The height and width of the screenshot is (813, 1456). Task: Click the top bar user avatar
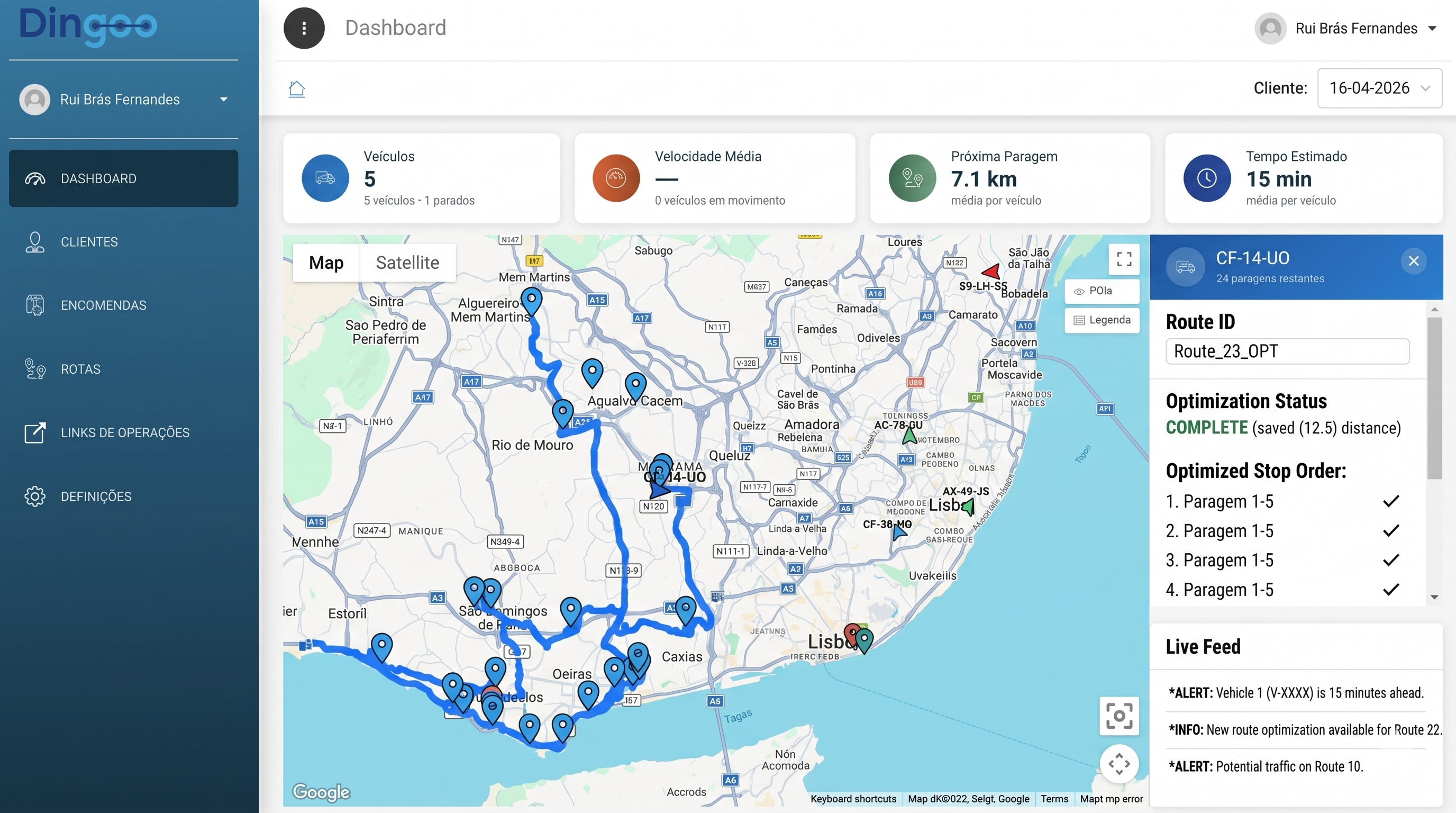1270,28
